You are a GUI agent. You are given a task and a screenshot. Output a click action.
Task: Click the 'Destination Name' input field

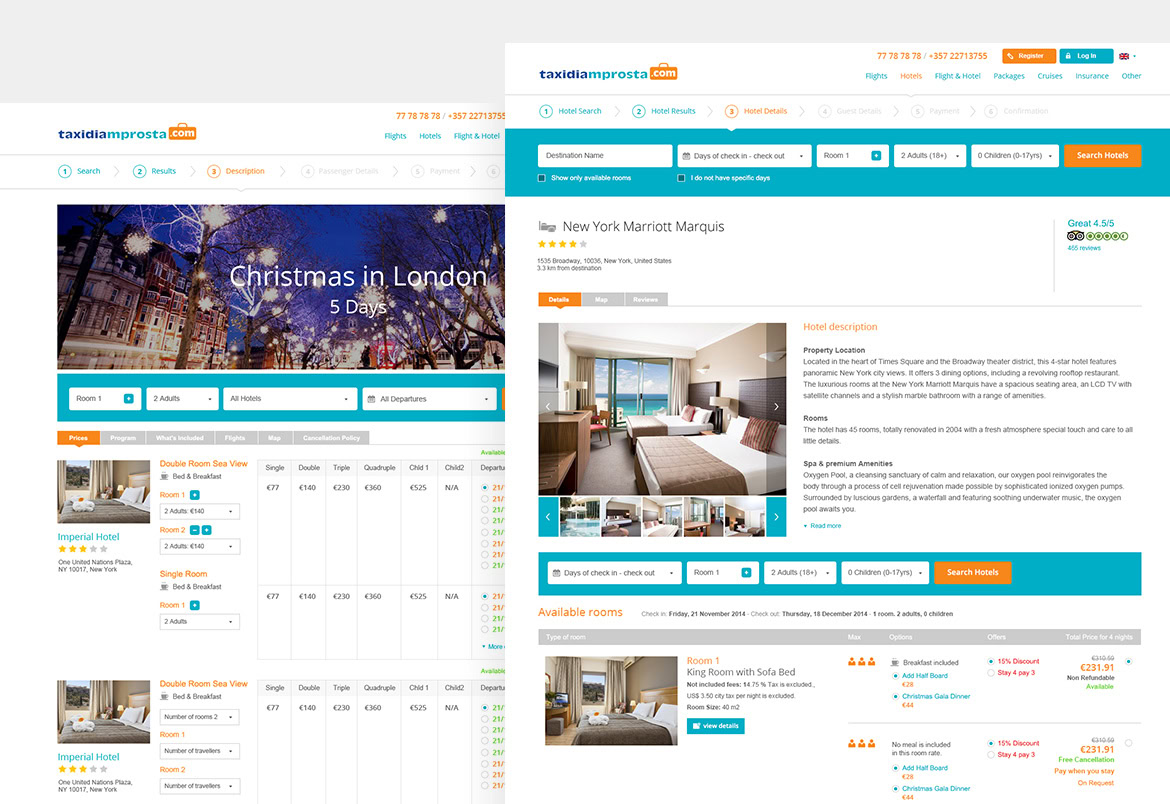[x=605, y=155]
